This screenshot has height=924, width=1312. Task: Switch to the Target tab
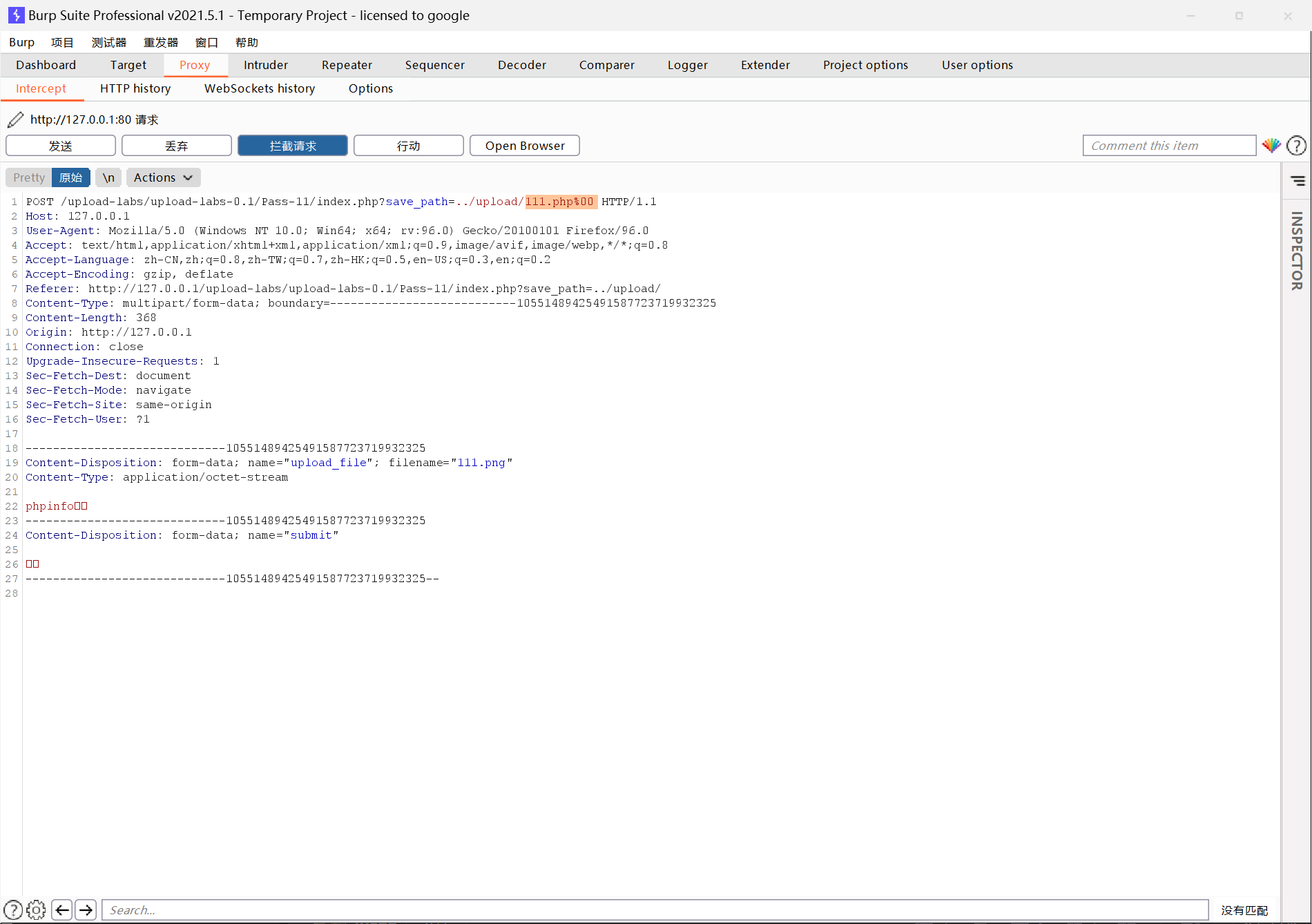(x=128, y=65)
